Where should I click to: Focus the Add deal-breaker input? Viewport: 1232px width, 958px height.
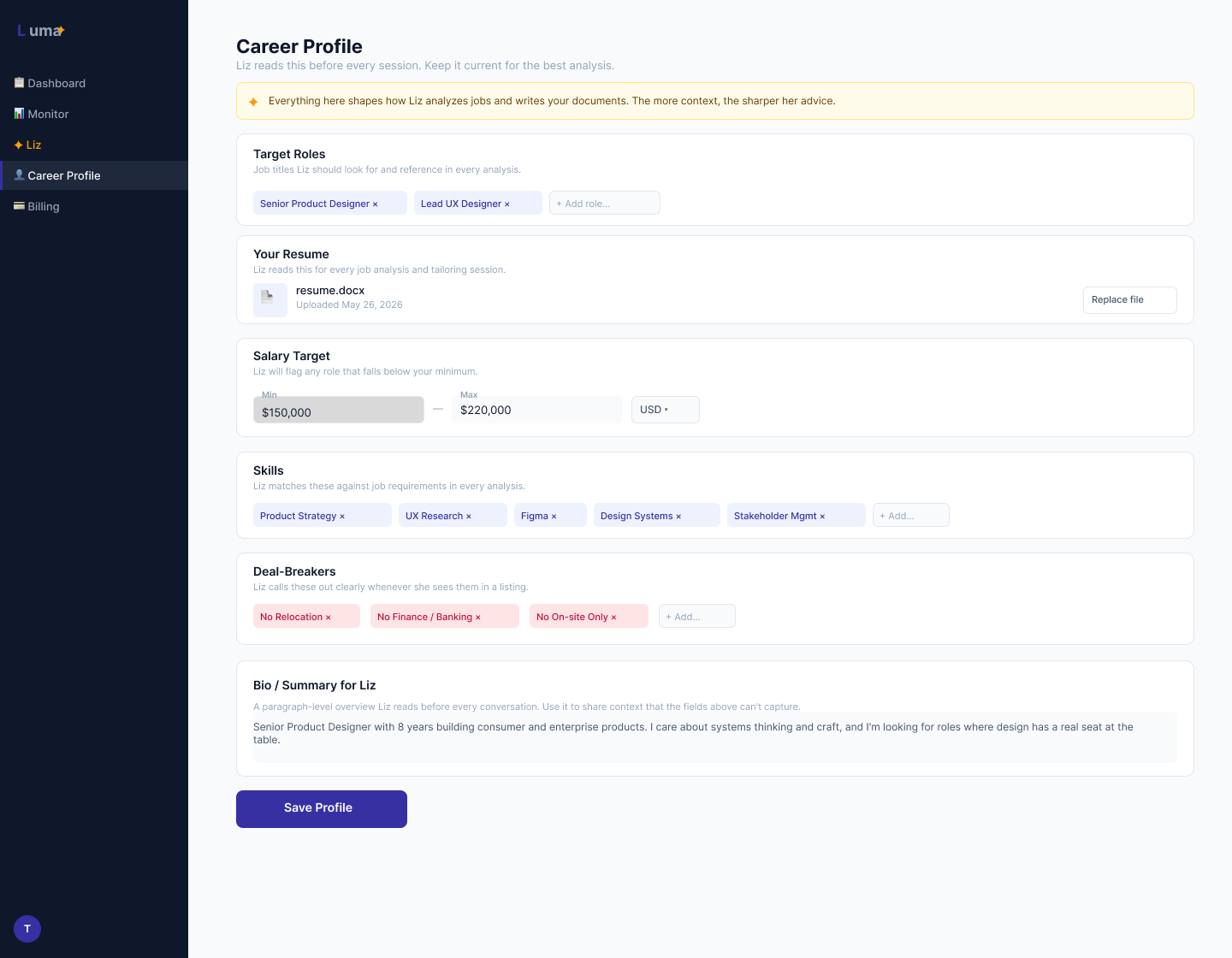coord(697,616)
